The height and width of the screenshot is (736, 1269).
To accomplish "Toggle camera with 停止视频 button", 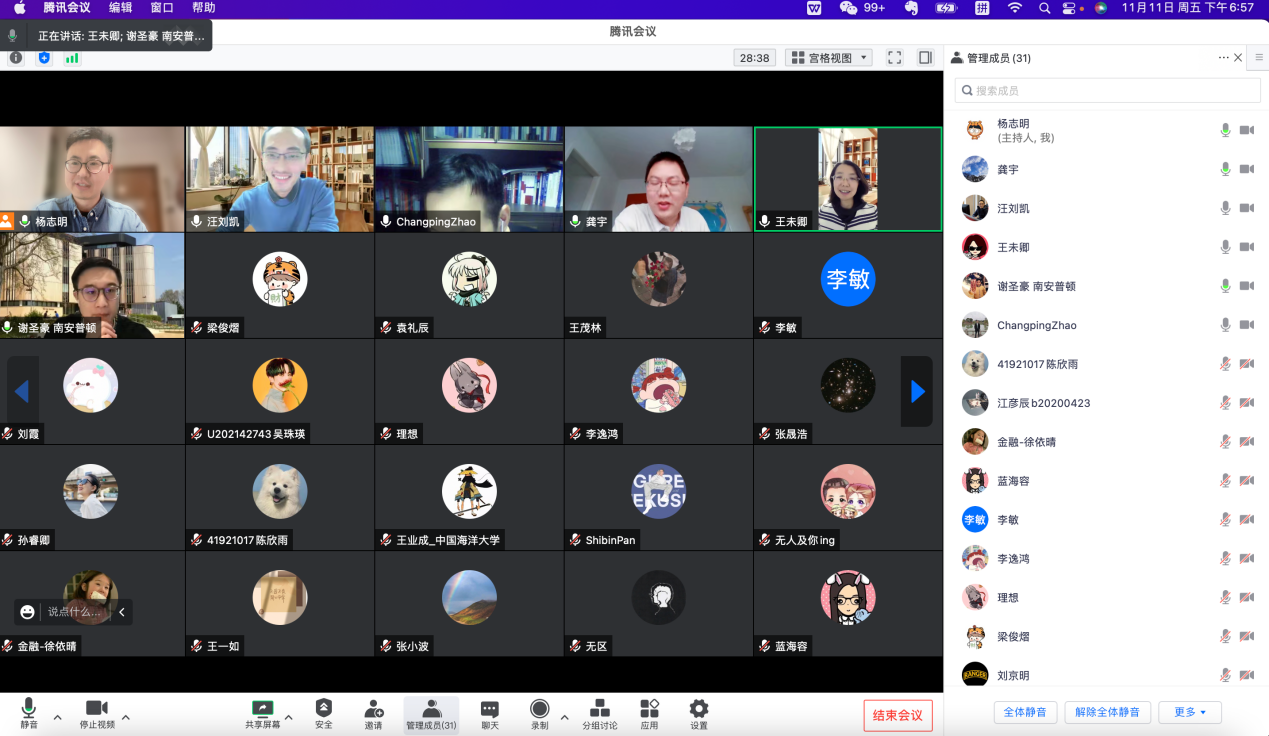I will pos(97,713).
